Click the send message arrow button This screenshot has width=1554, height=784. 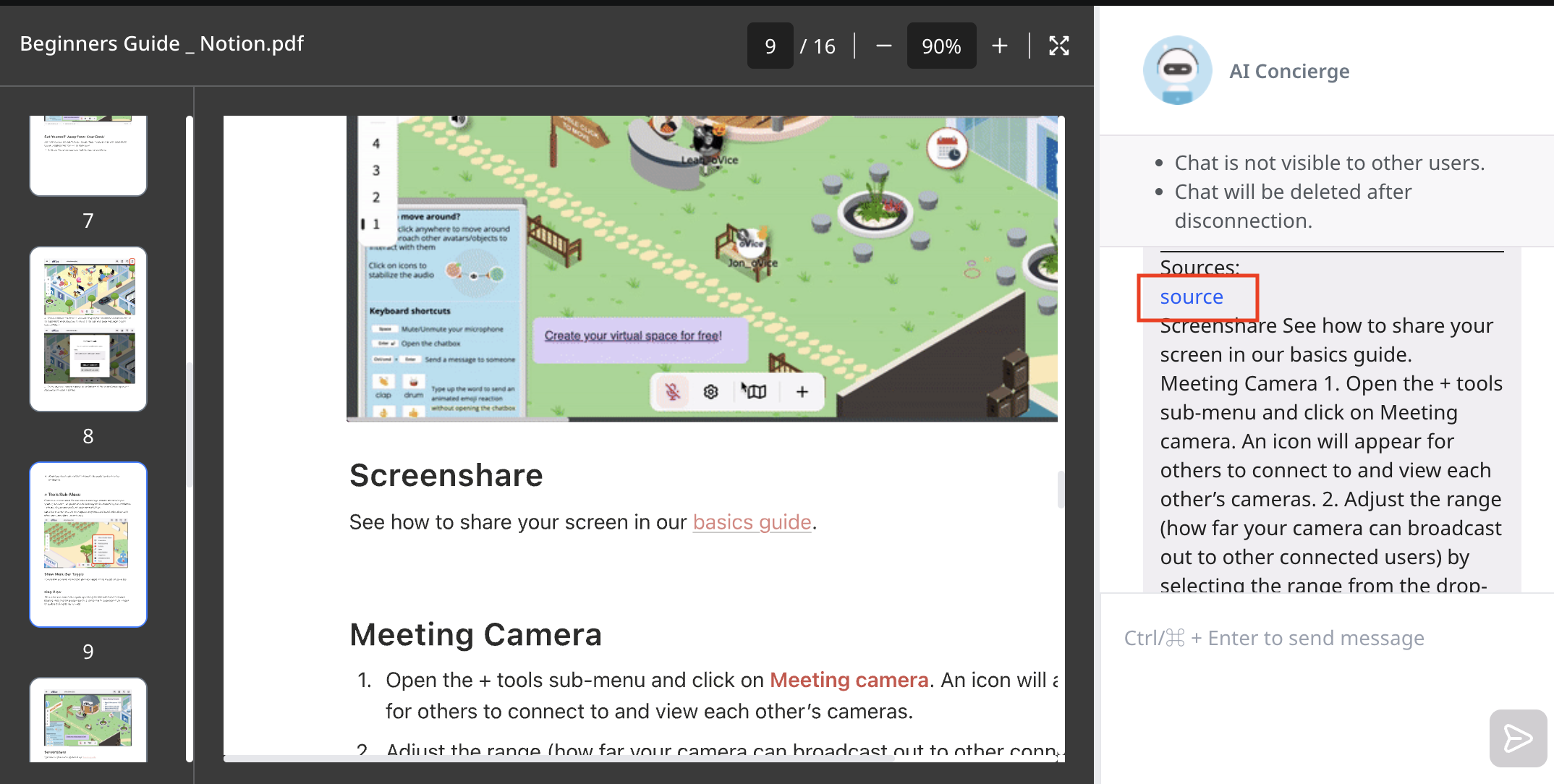[x=1517, y=738]
